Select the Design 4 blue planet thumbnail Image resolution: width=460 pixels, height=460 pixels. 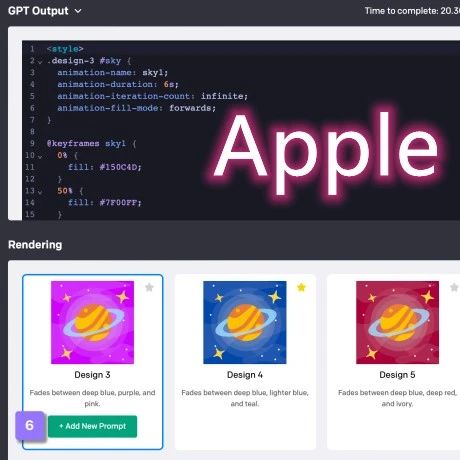click(245, 322)
